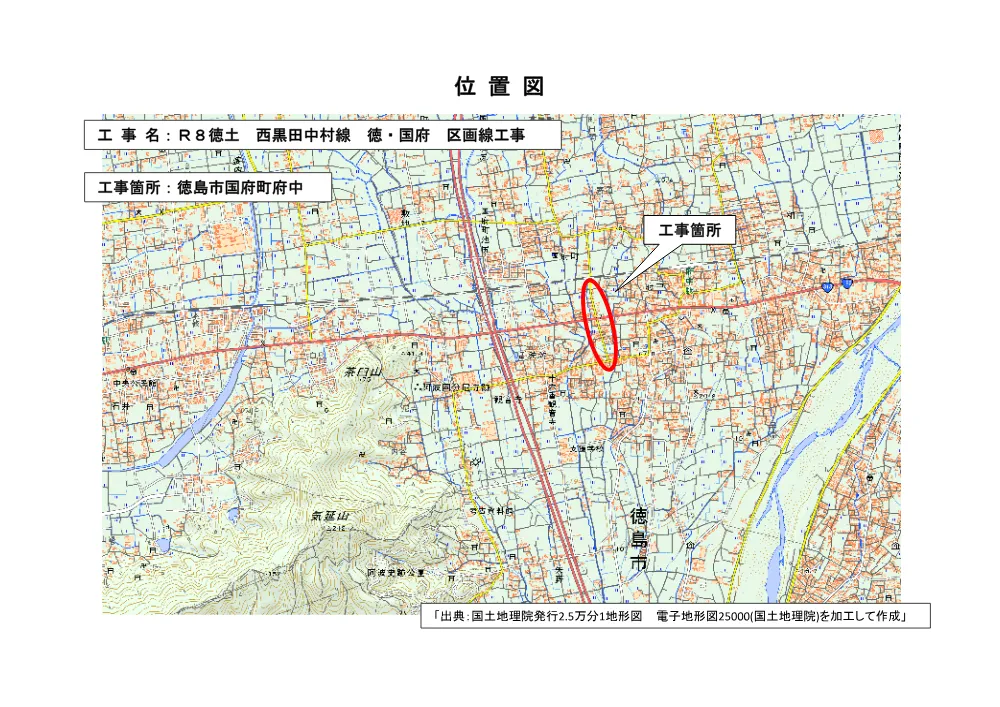Click the large 徳島市 map label
Viewport: 1000px width, 707px height.
tap(638, 539)
